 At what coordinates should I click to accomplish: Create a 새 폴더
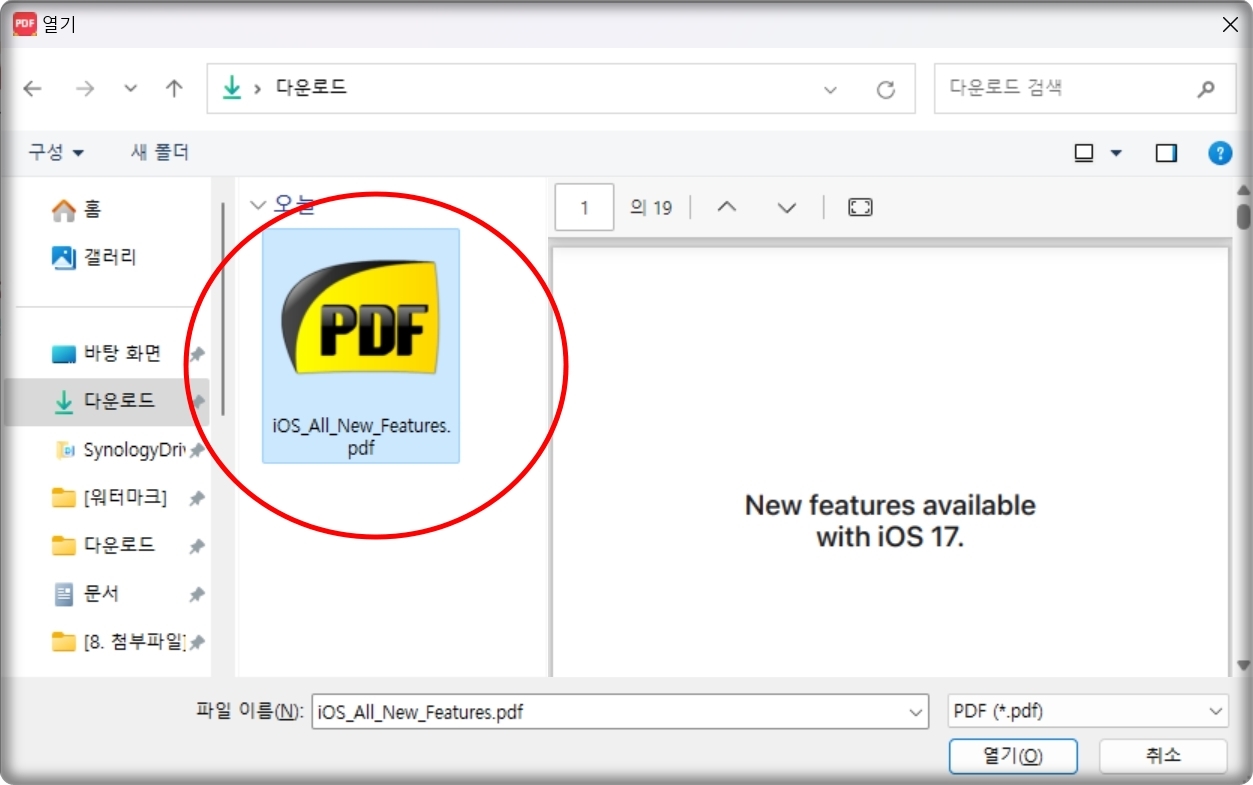[x=160, y=152]
